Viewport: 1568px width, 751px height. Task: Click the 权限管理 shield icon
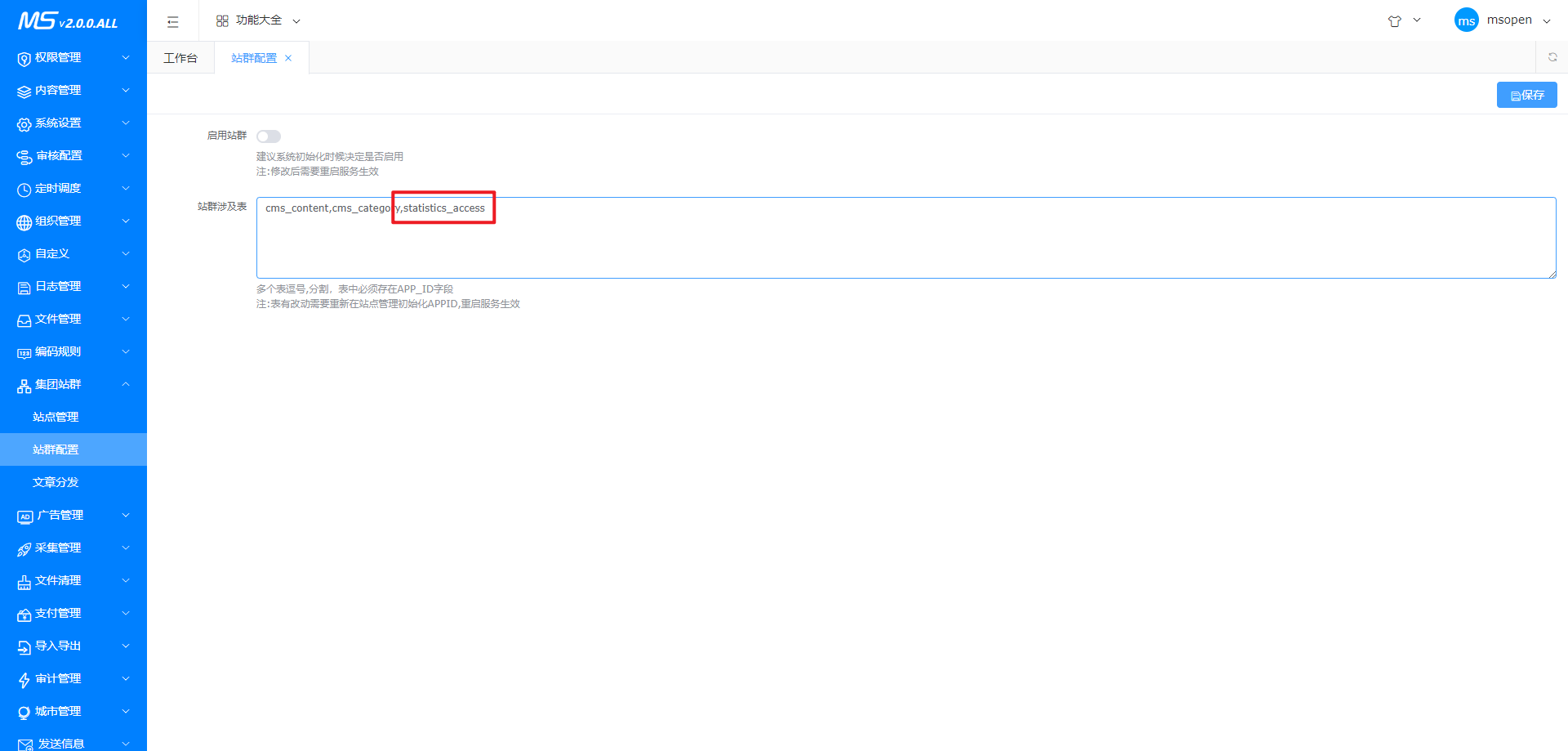pos(24,59)
